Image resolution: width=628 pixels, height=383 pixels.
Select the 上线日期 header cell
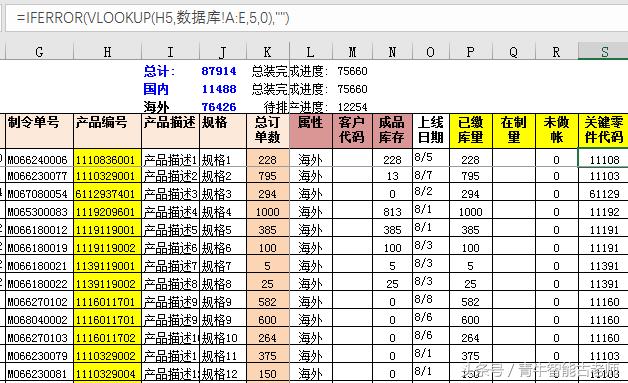click(x=431, y=131)
